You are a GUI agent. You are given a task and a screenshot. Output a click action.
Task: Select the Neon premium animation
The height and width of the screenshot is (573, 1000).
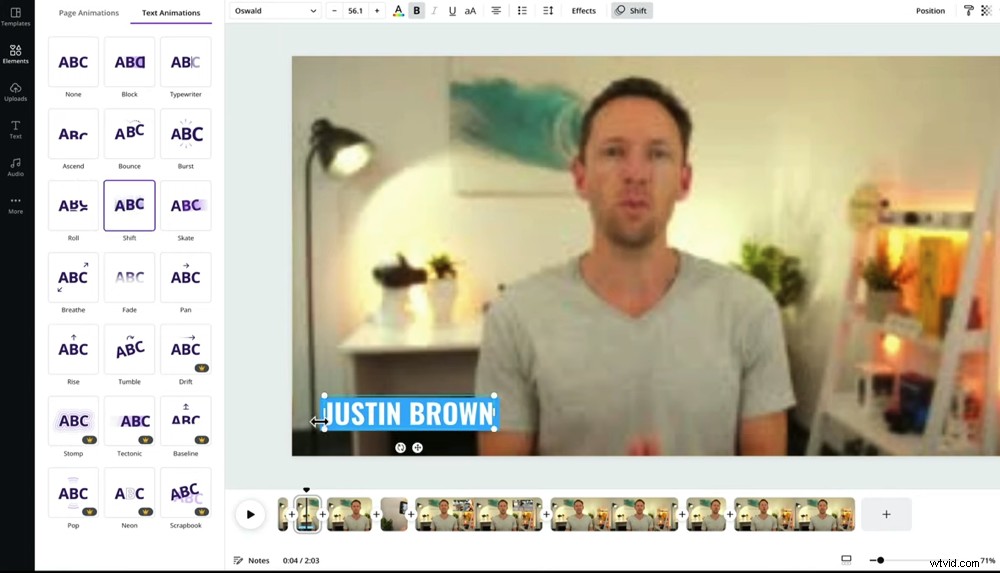point(129,493)
